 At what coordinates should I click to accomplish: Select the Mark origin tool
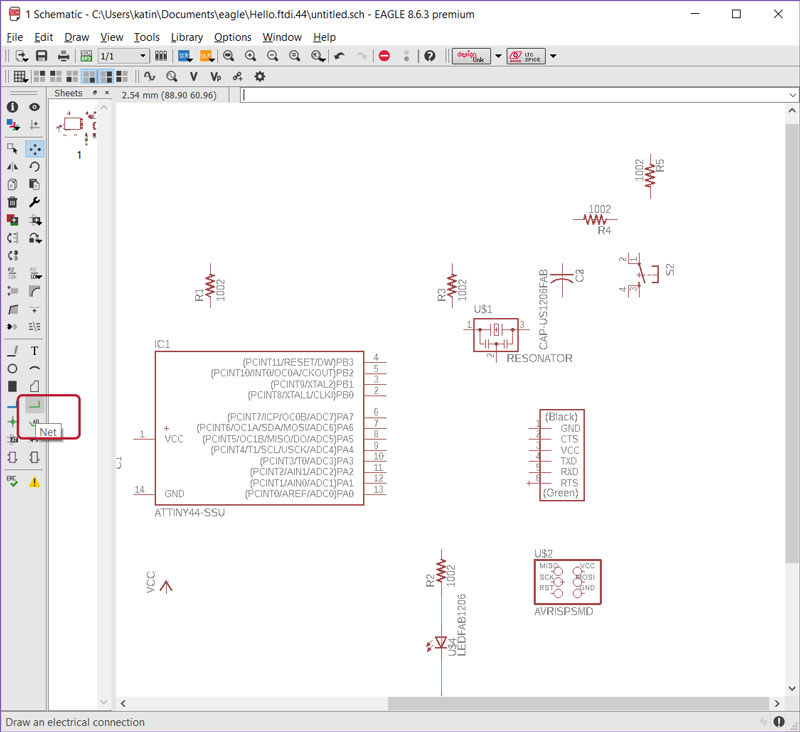click(34, 124)
